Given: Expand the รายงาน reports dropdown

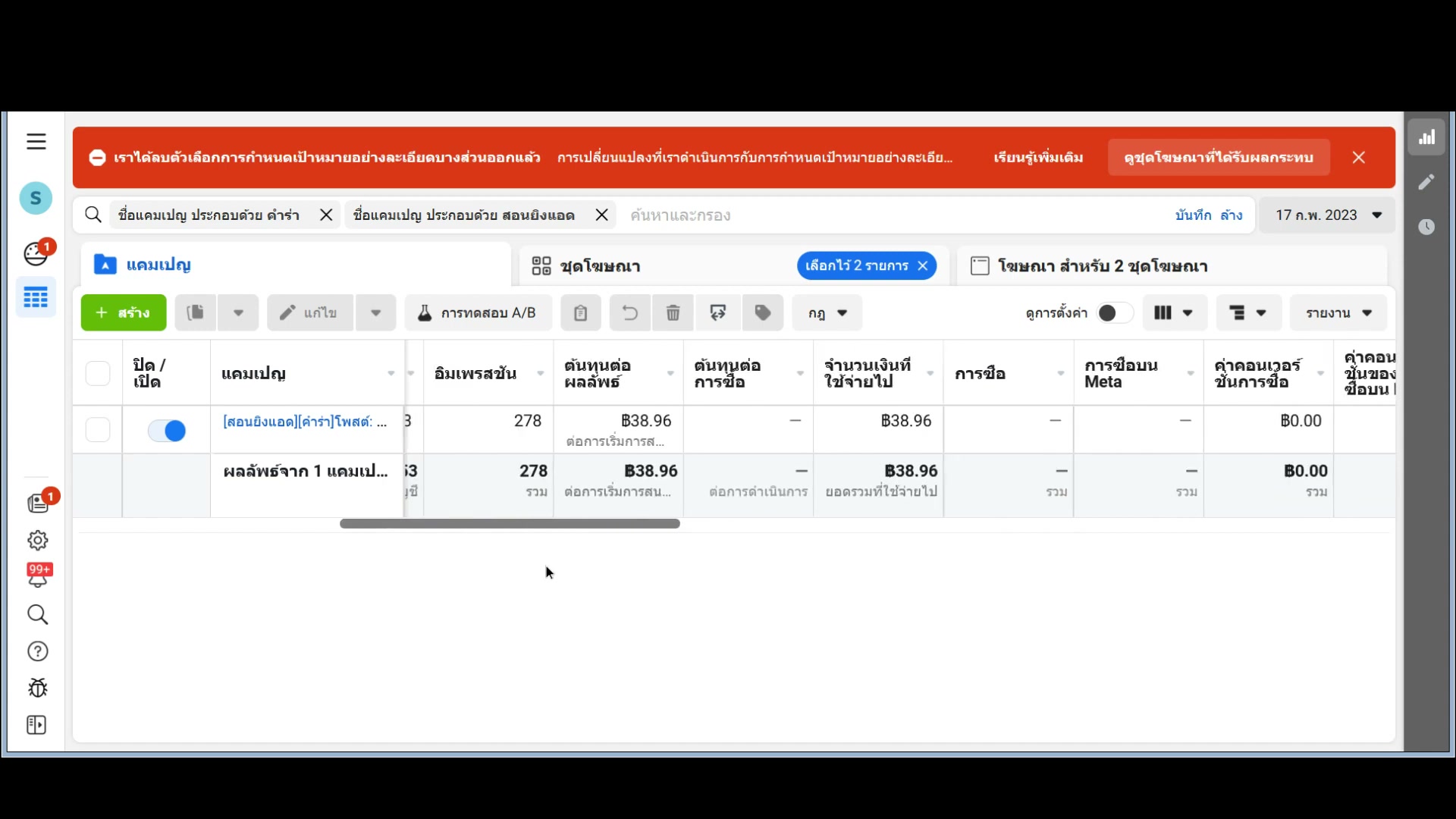Looking at the screenshot, I should 1338,313.
